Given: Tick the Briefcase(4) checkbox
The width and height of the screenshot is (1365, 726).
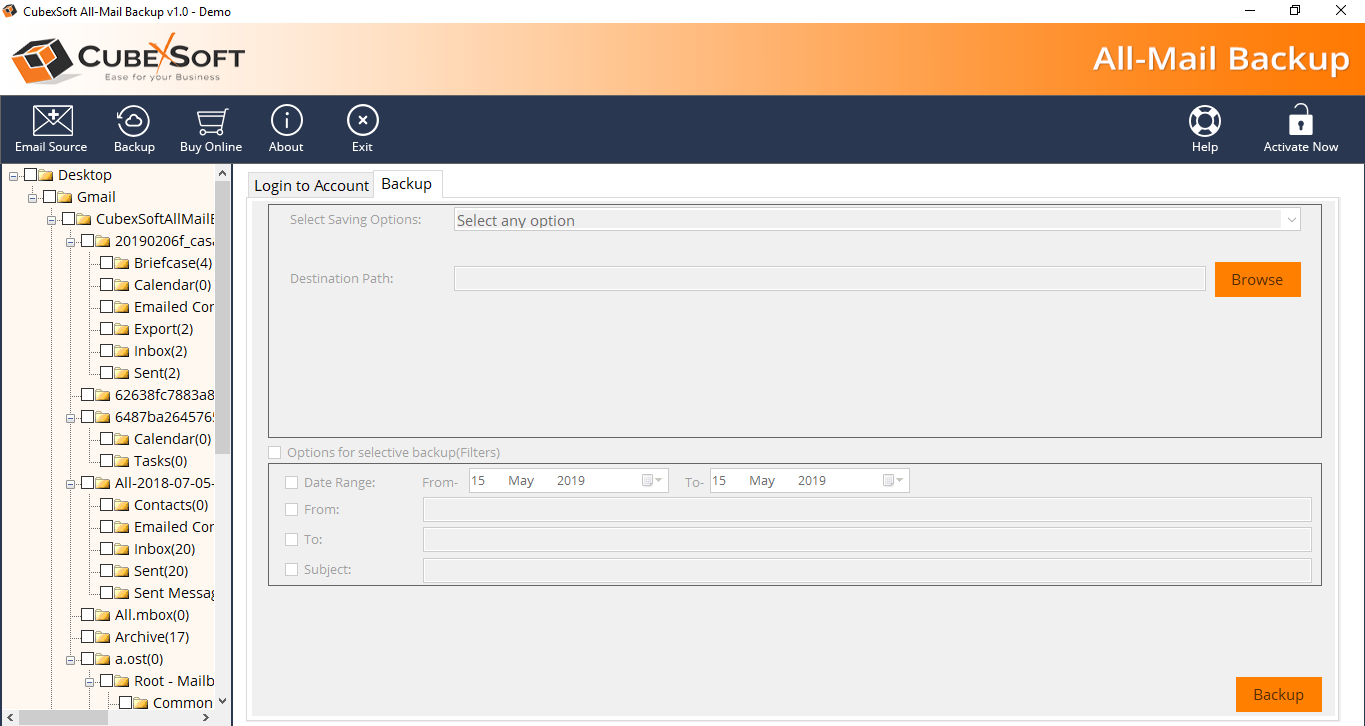Looking at the screenshot, I should (106, 263).
